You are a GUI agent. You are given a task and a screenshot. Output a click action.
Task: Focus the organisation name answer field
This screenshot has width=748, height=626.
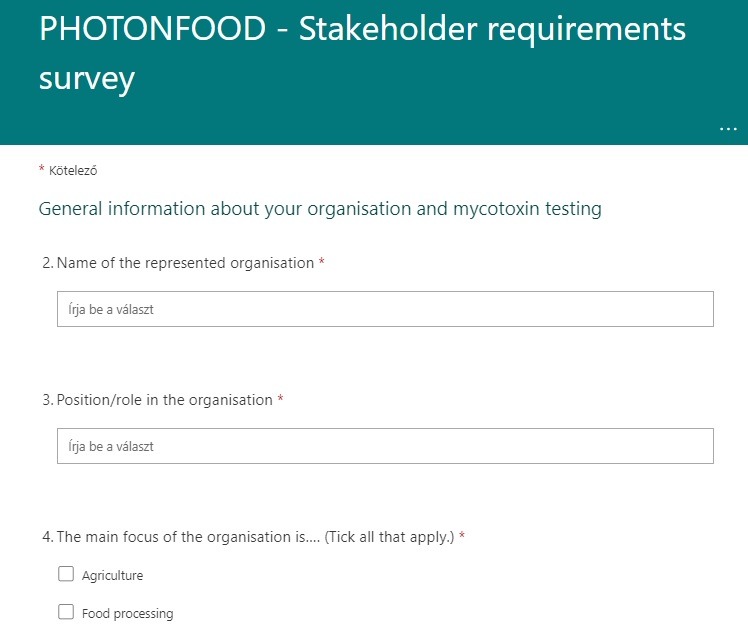(x=385, y=309)
